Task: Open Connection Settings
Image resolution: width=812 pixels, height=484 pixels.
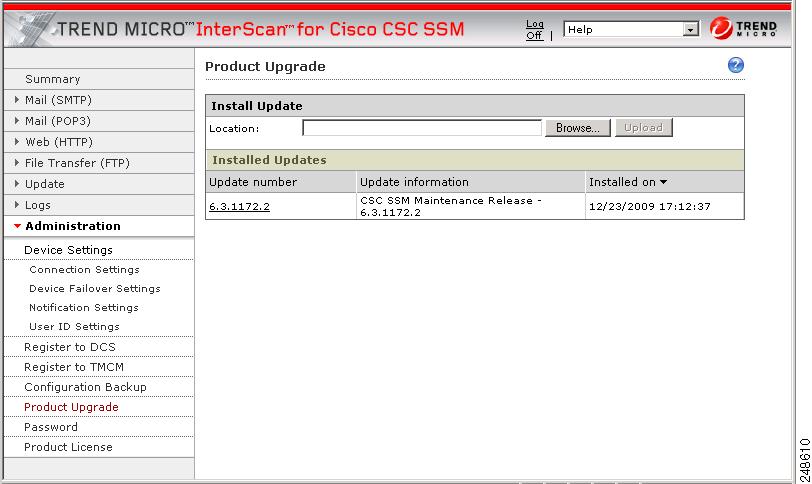Action: tap(84, 269)
